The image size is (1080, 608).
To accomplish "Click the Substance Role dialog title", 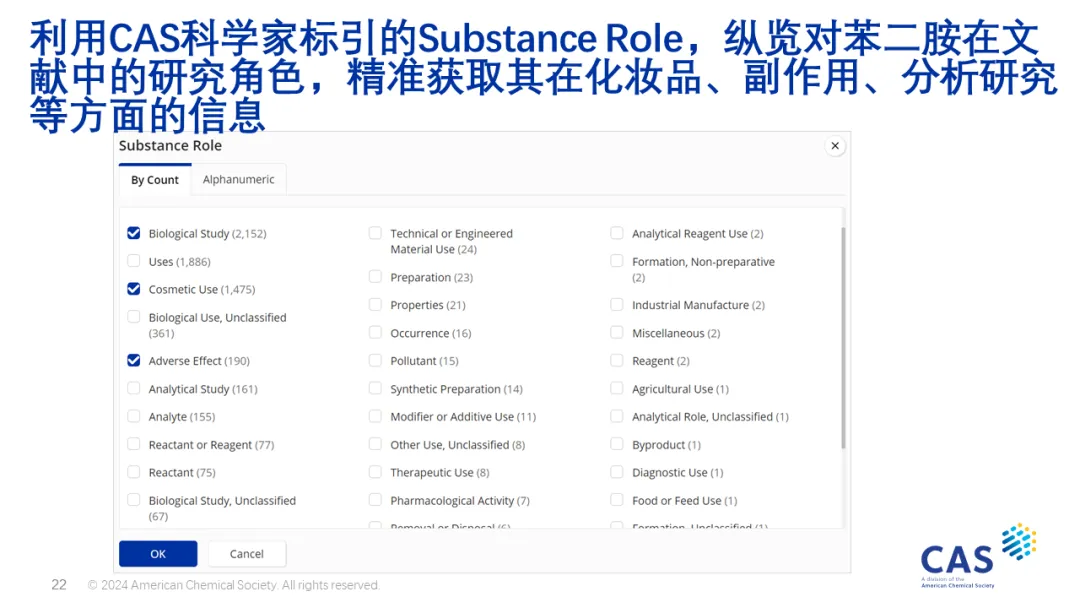I will 170,146.
